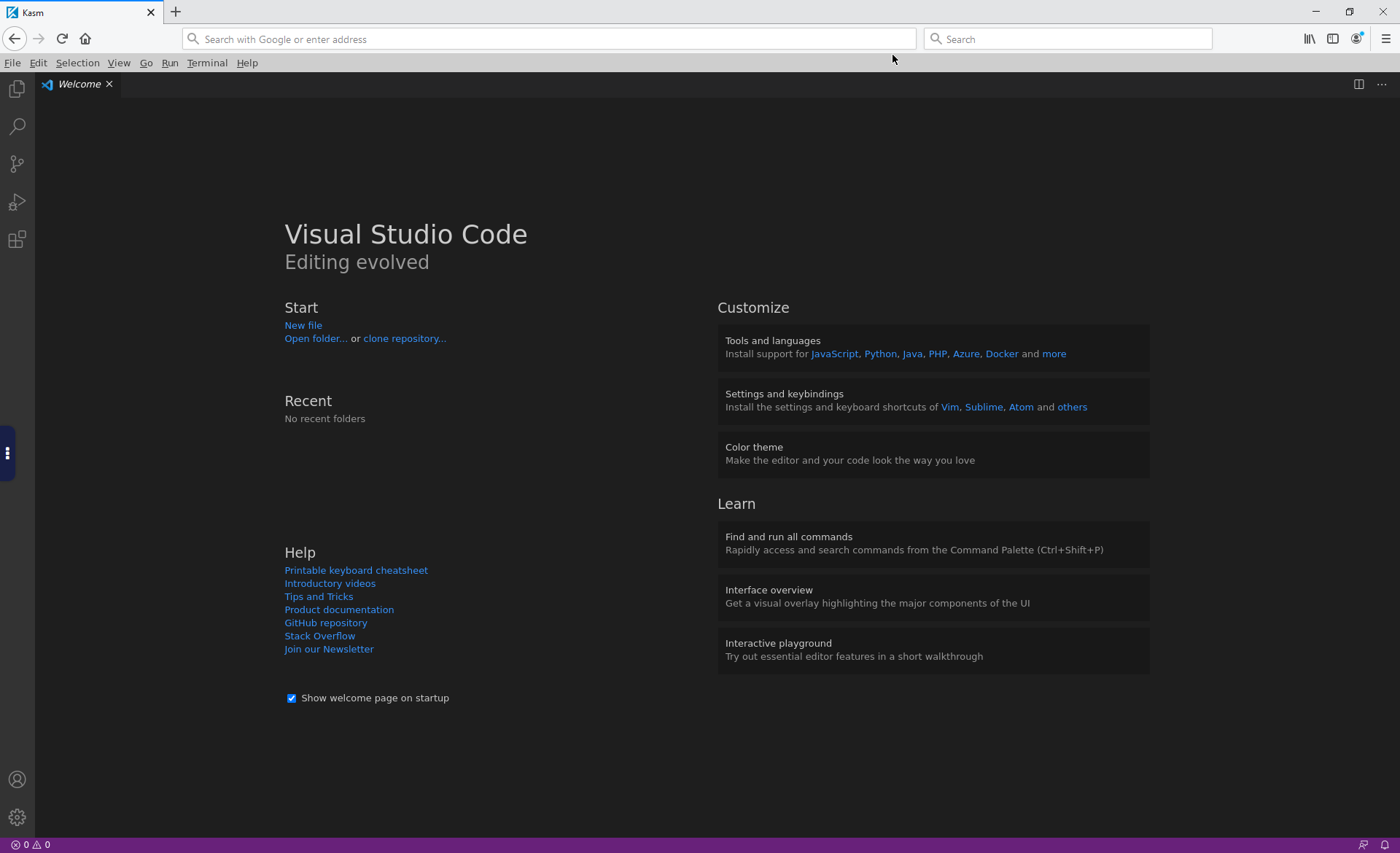
Task: Open the Explorer panel icon
Action: click(17, 89)
